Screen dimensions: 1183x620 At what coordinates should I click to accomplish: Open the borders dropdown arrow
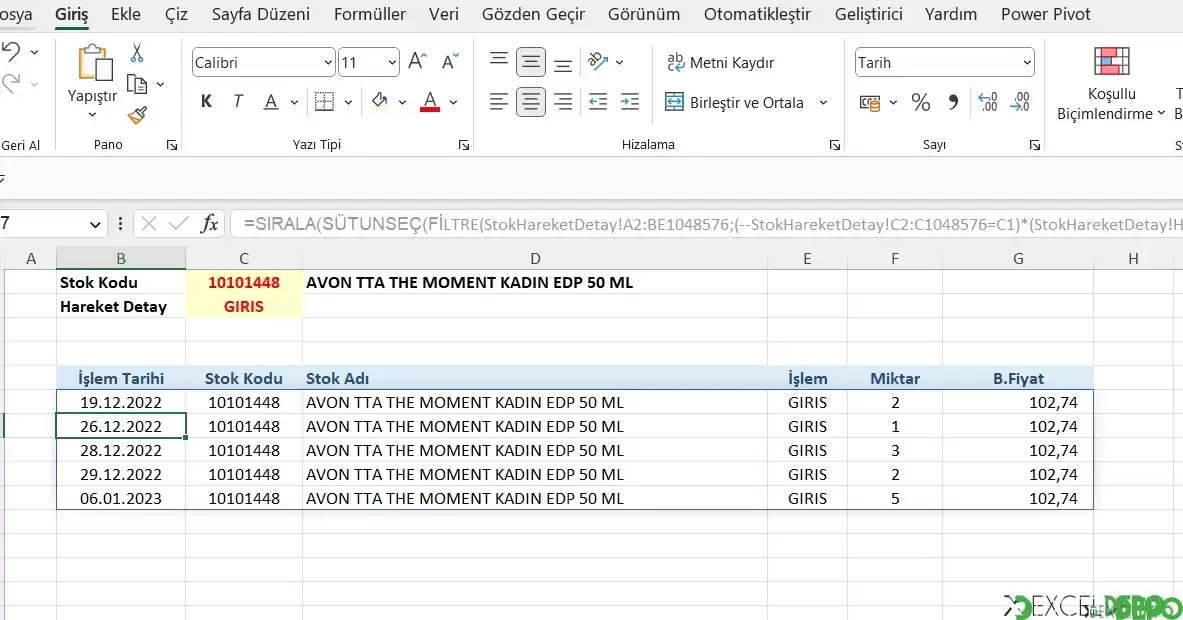(x=348, y=103)
